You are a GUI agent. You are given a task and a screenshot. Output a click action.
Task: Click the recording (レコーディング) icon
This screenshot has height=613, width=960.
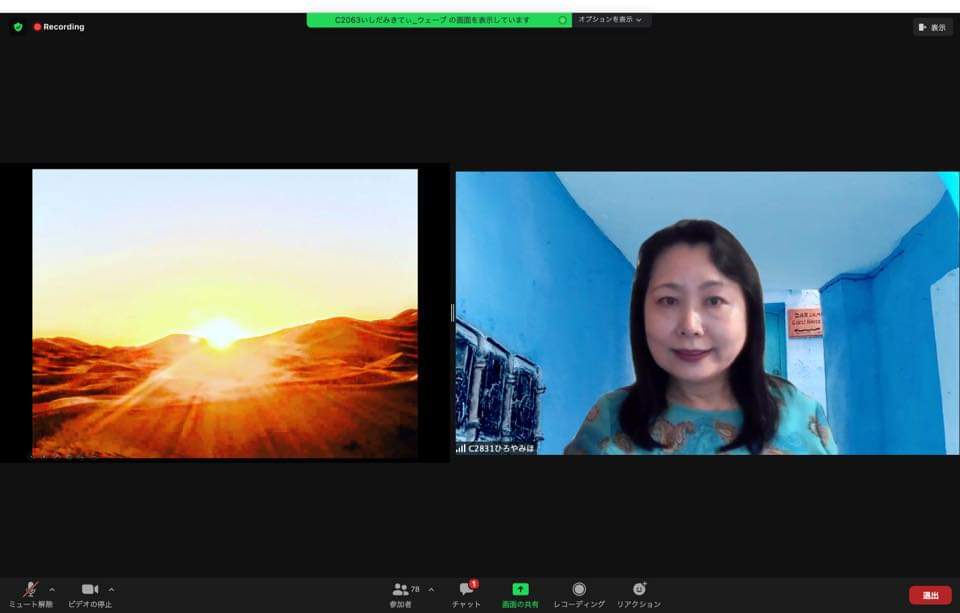(x=579, y=590)
